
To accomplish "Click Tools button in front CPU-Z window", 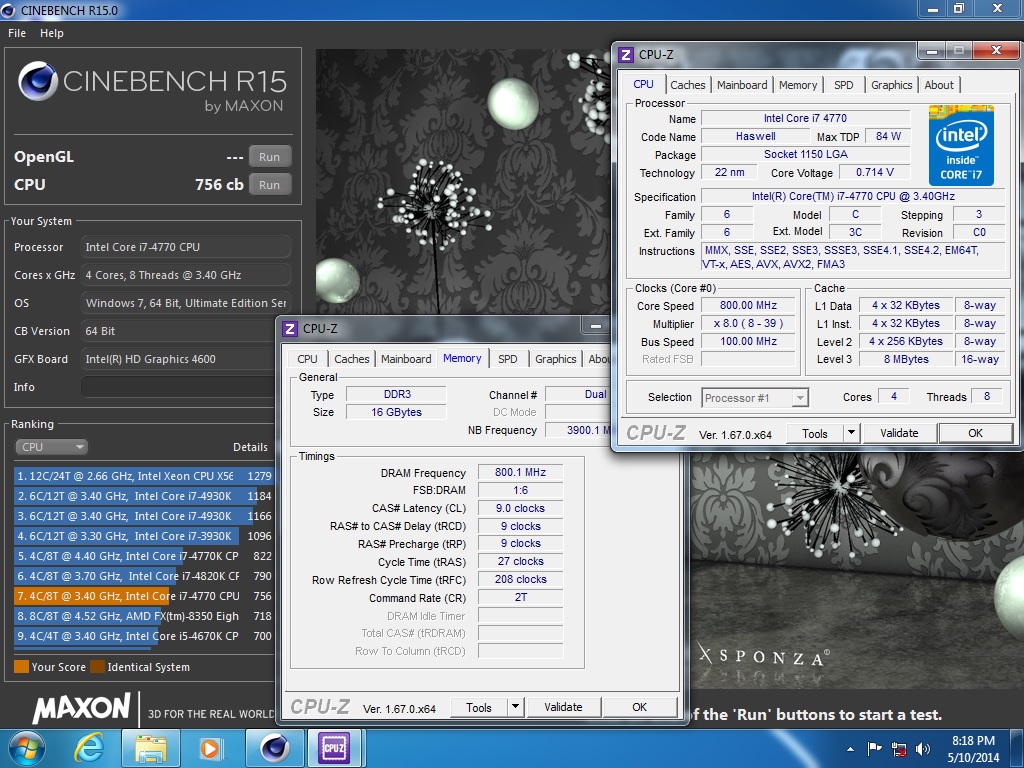I will 814,433.
